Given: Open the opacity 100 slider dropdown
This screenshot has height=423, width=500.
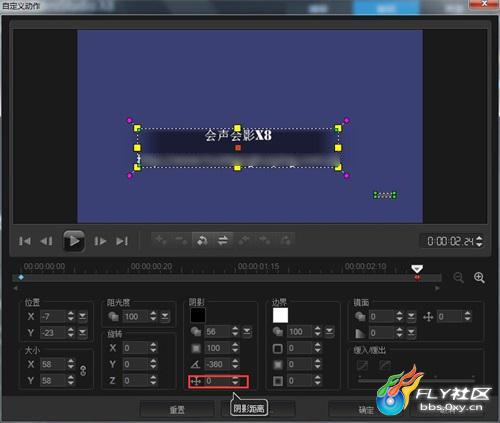Looking at the screenshot, I should click(165, 316).
